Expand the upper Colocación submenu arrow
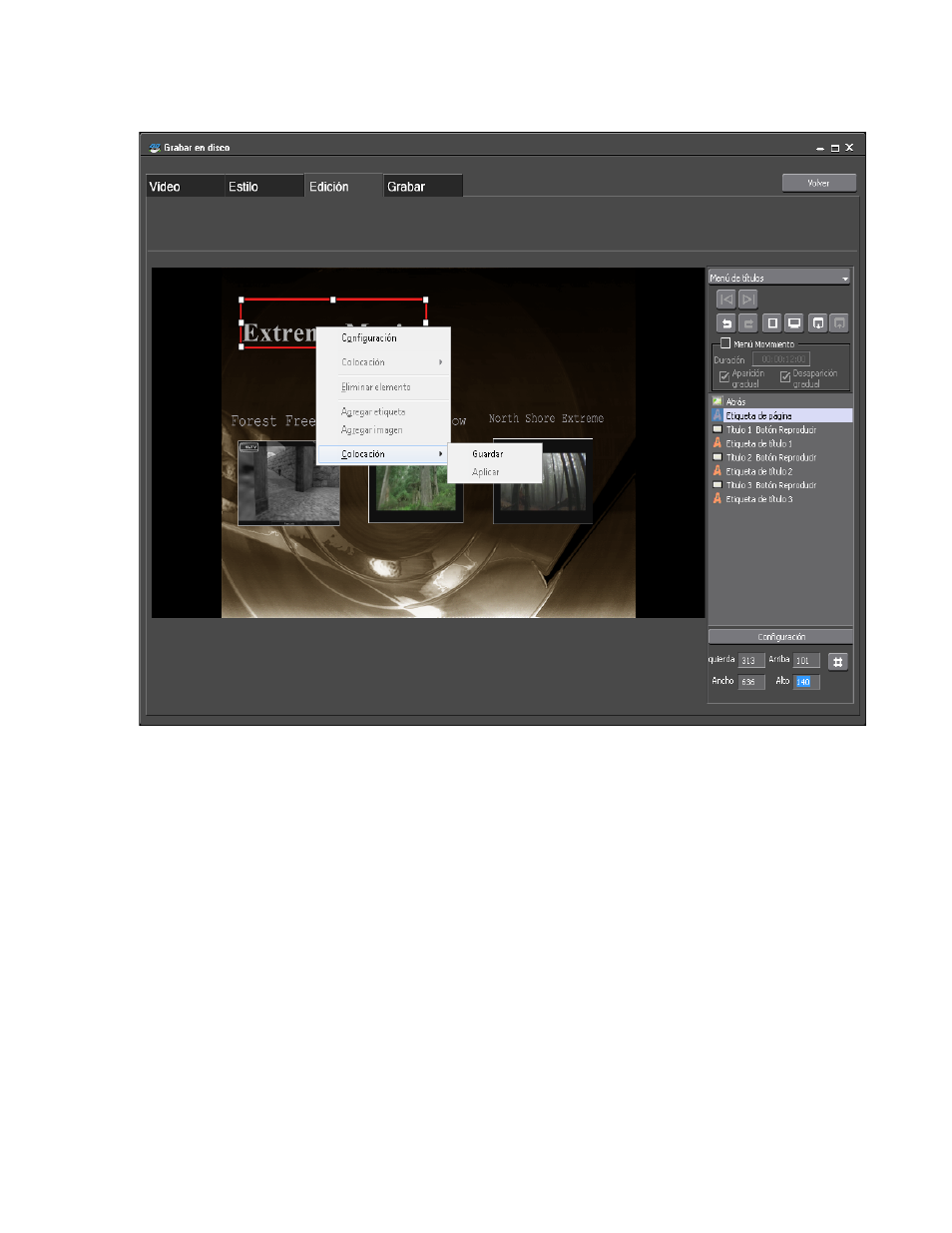 tap(440, 362)
